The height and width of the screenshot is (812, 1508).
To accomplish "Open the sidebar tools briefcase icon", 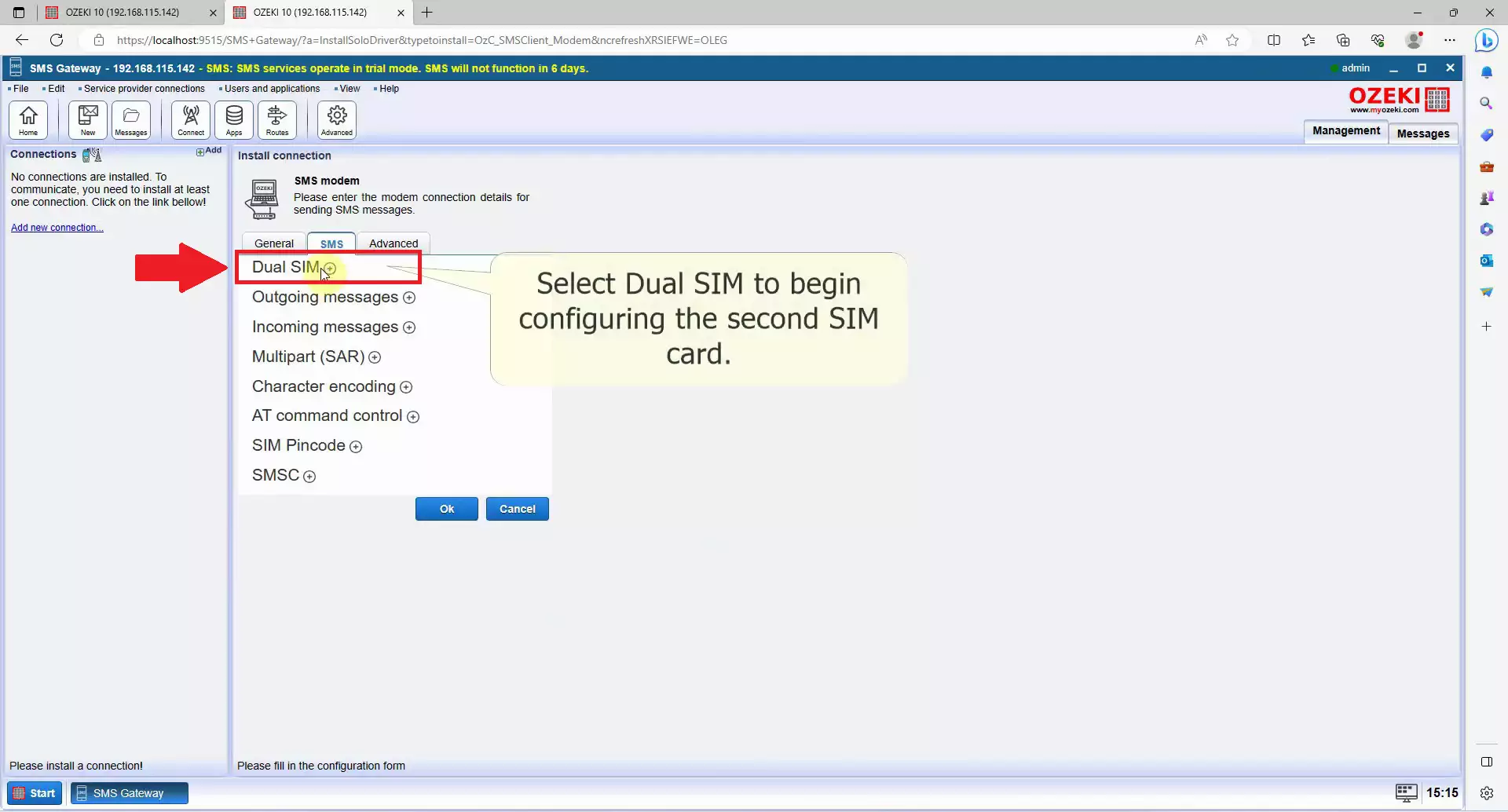I will pos(1486,166).
